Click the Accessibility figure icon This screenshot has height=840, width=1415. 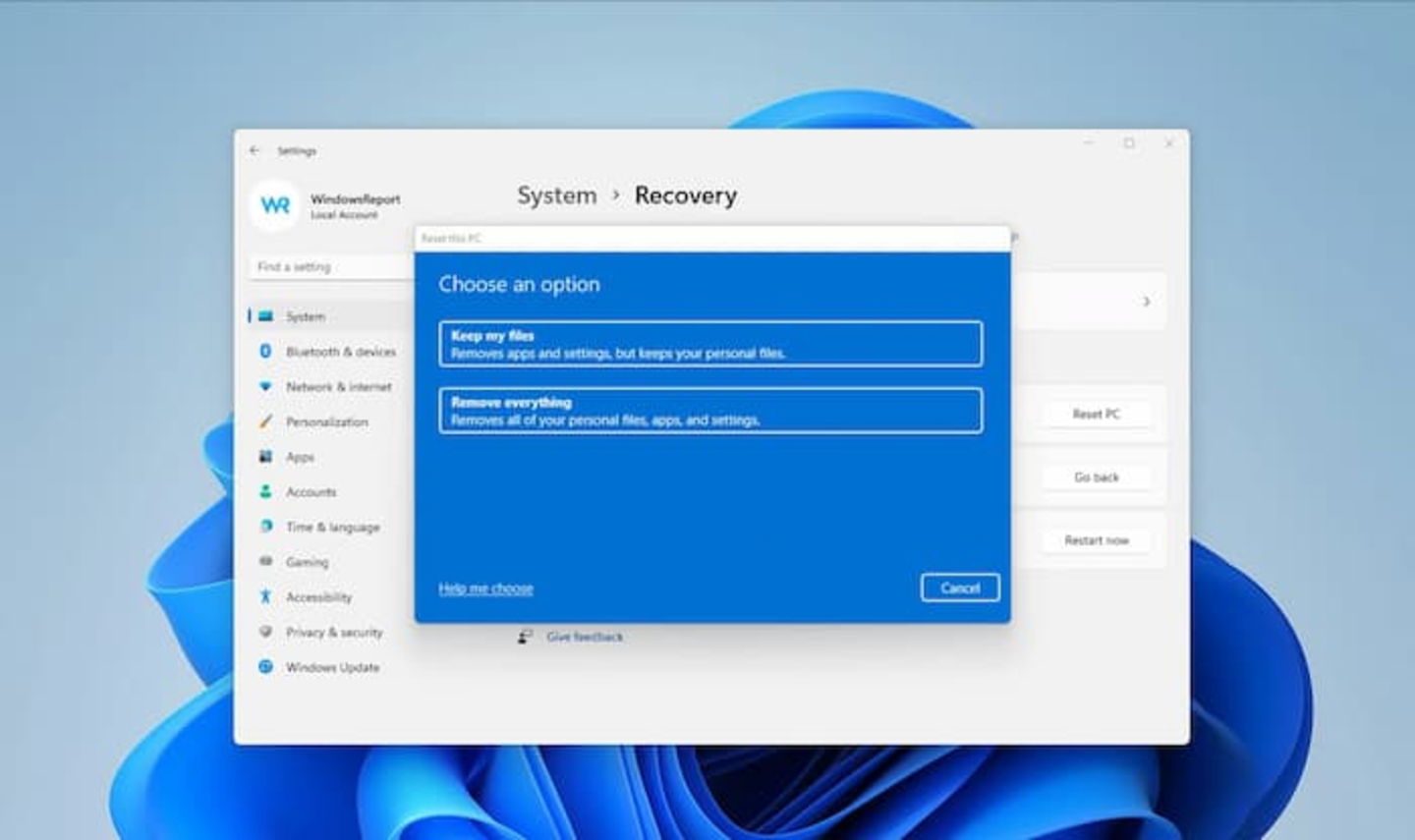(x=265, y=596)
